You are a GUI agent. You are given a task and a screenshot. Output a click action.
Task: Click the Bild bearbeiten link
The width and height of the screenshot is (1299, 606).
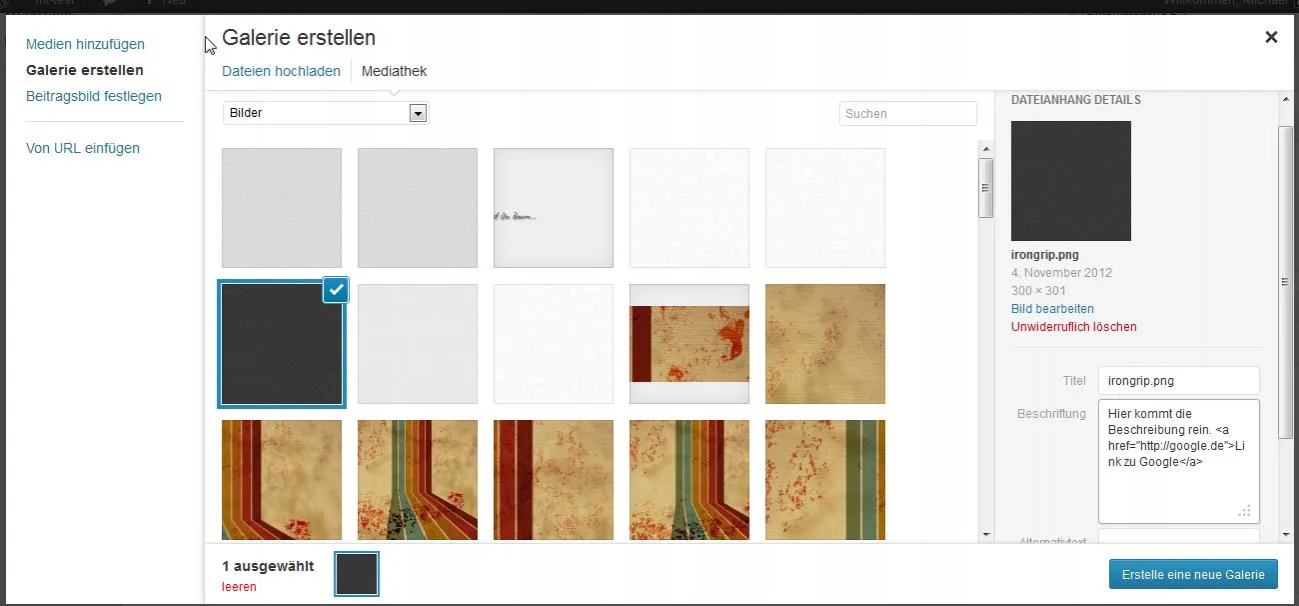1052,309
